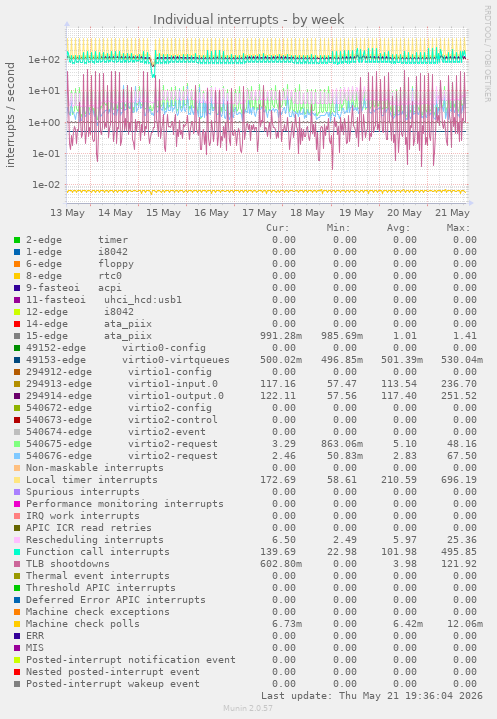Click the 13 May axis date label
Viewport: 497px width, 719px height.
[x=67, y=213]
